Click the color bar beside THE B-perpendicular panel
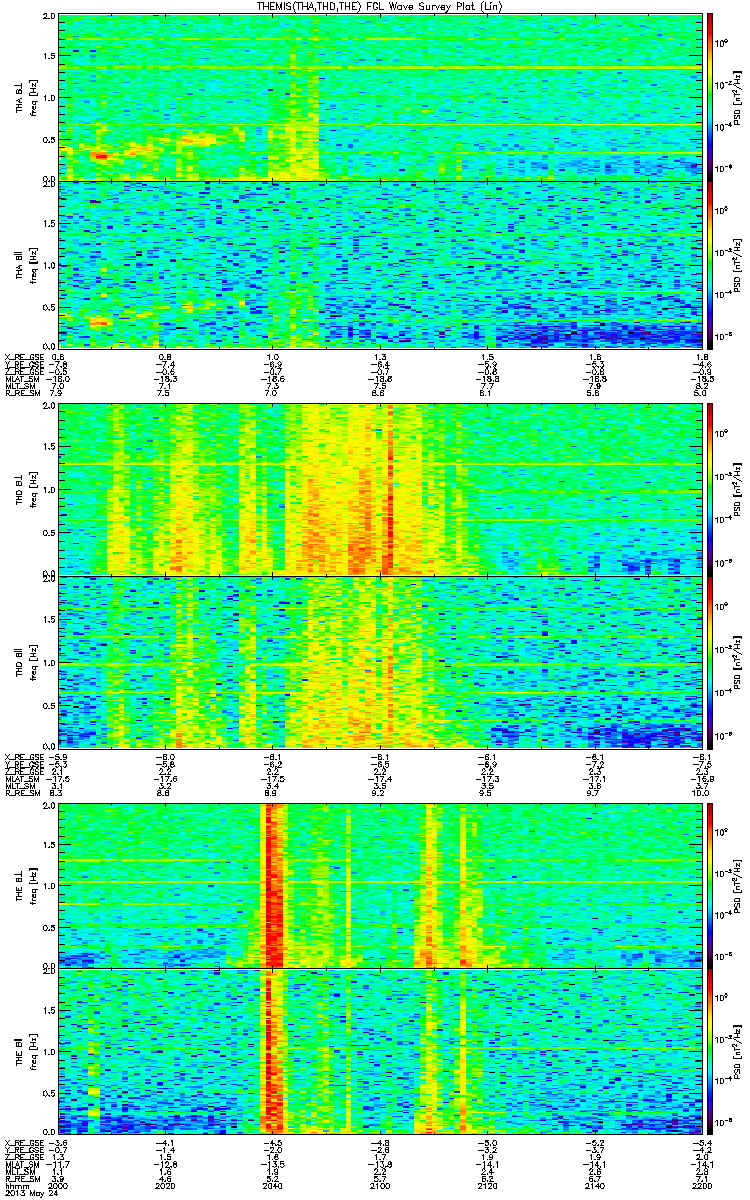The height and width of the screenshot is (1200, 750). [x=710, y=885]
